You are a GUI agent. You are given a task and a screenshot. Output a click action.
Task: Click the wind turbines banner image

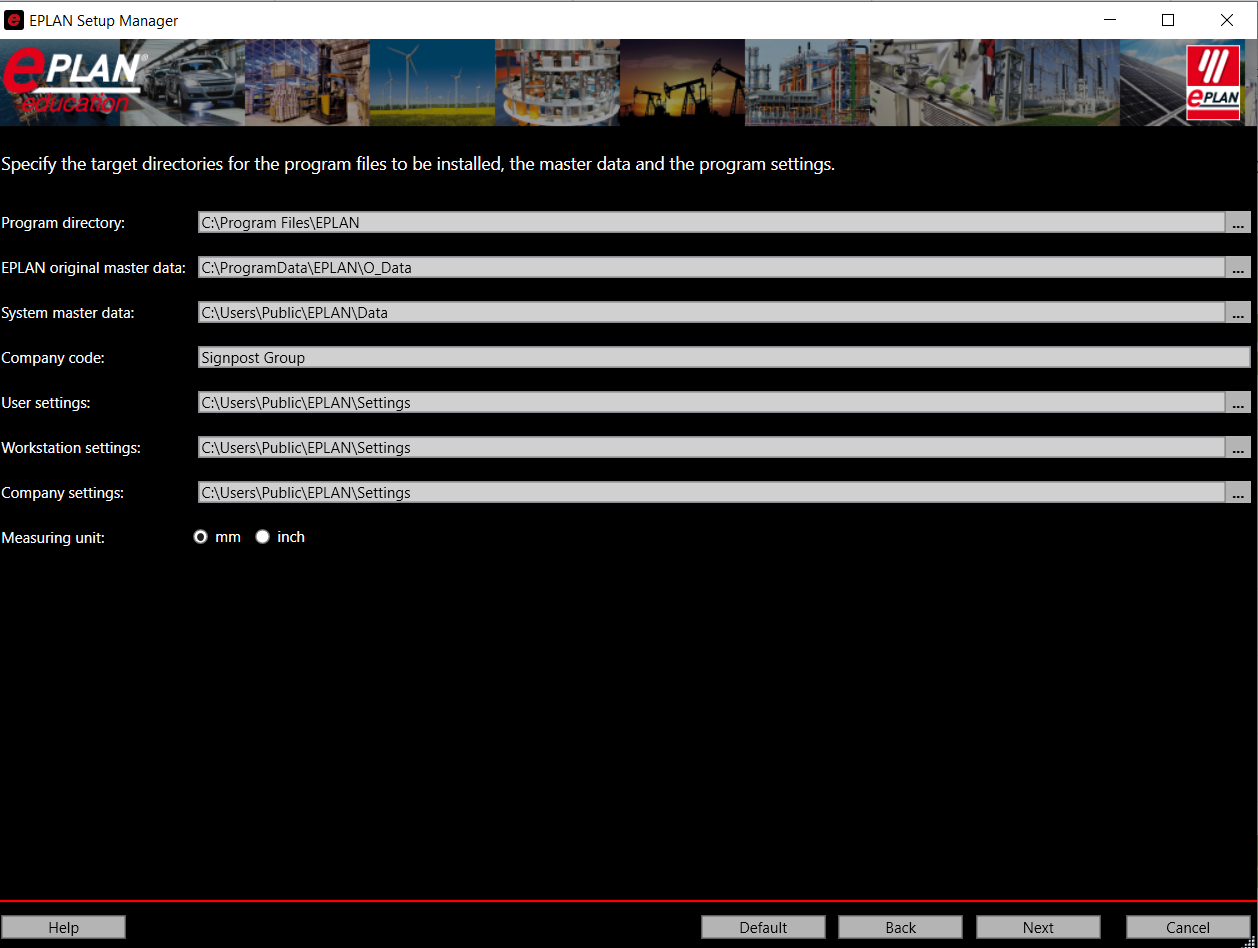coord(432,83)
